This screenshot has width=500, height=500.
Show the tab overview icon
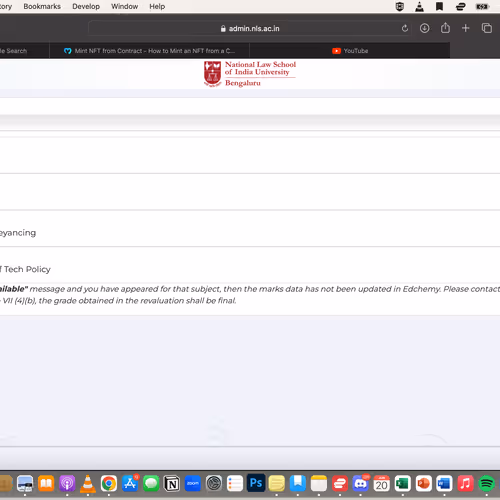[487, 28]
